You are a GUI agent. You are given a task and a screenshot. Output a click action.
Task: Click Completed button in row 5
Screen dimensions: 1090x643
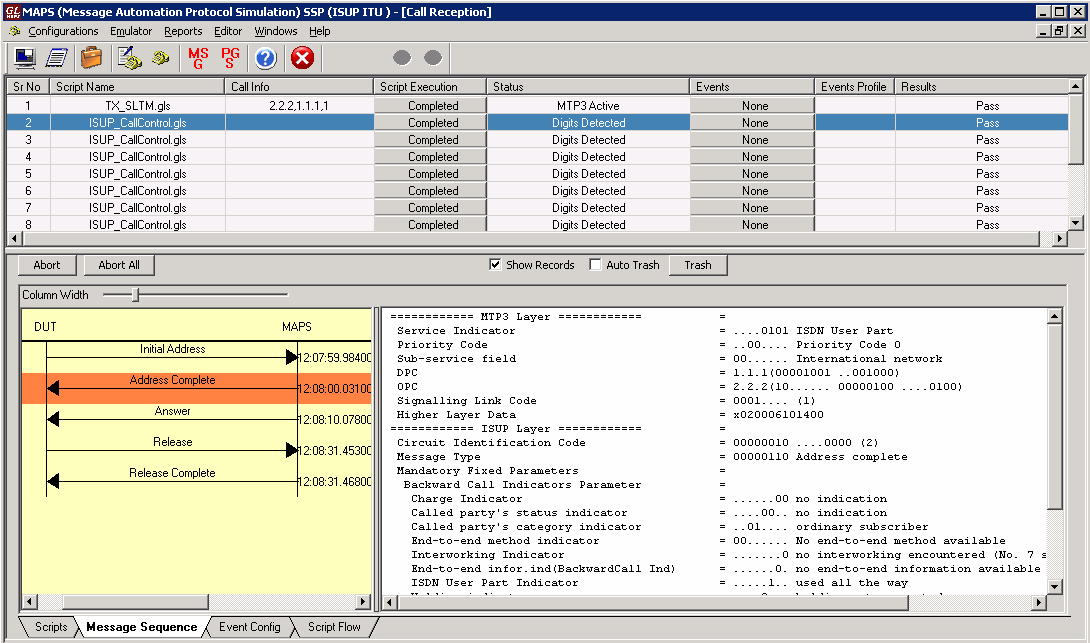click(430, 174)
